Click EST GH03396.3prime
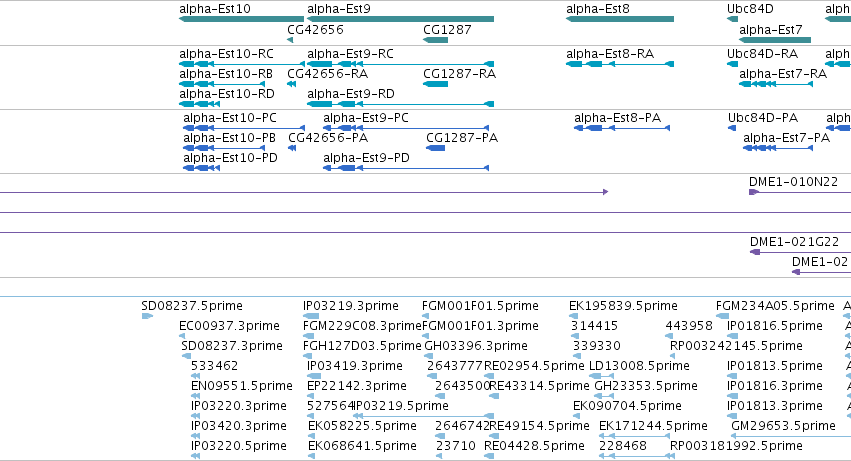Screen dimensions: 851x461 point(475,346)
